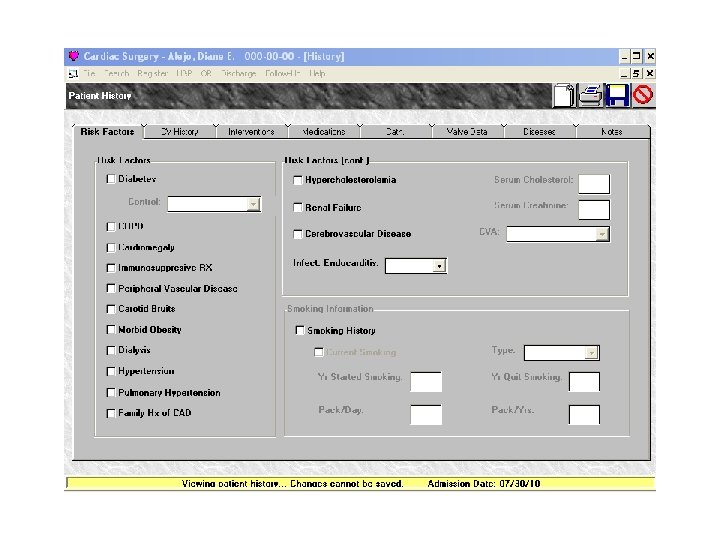This screenshot has width=720, height=540.
Task: Select Morbid Obesity checkbox
Action: pyautogui.click(x=111, y=330)
